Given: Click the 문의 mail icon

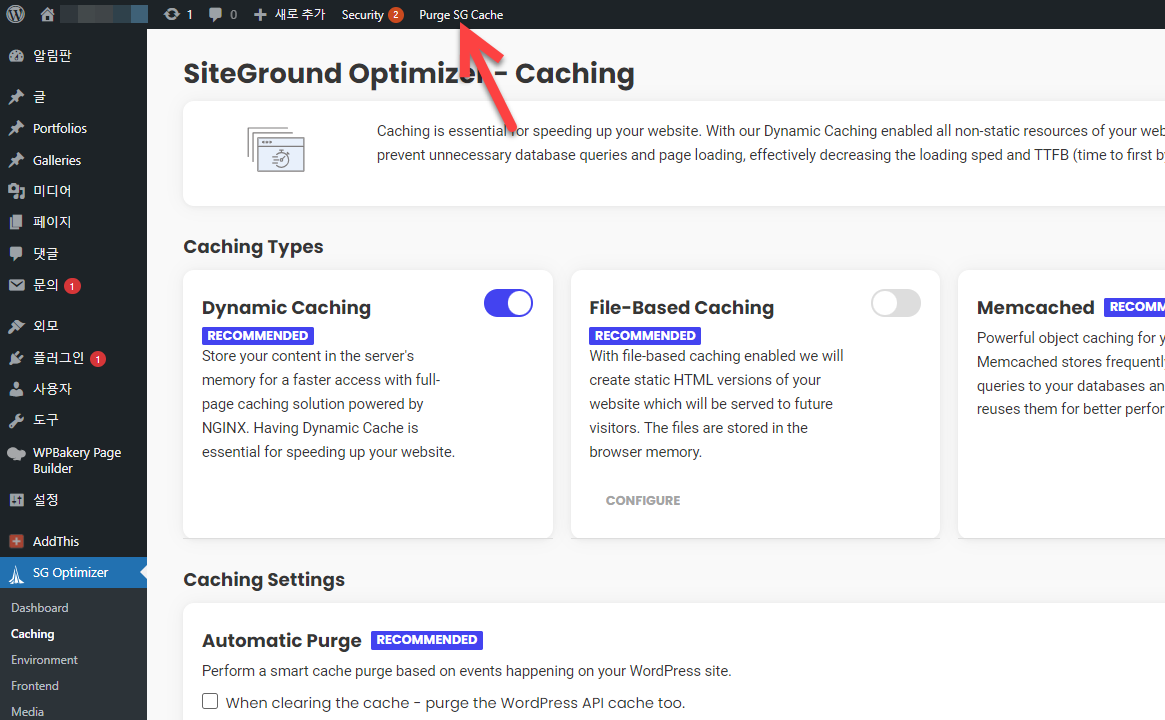Looking at the screenshot, I should [16, 285].
